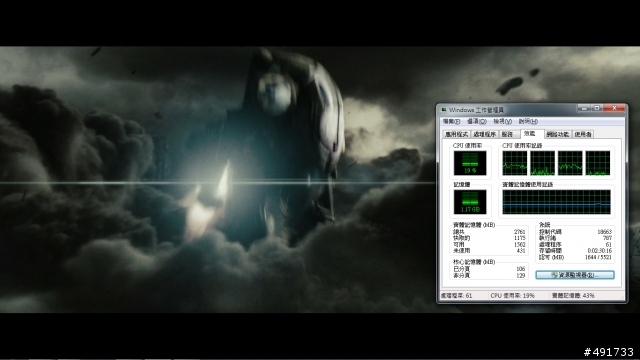Click the up time value 0:02:30:16

coord(600,251)
